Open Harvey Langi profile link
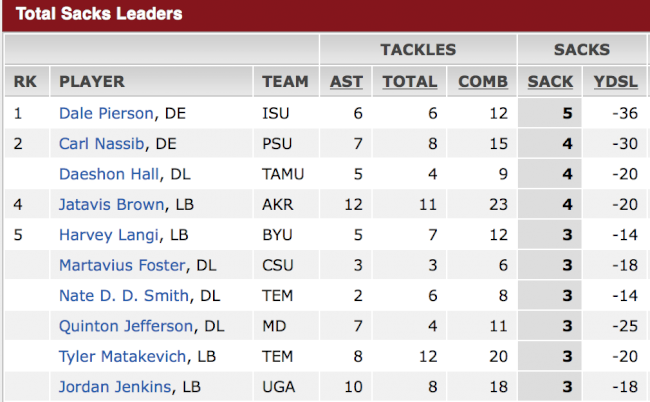 (x=109, y=235)
